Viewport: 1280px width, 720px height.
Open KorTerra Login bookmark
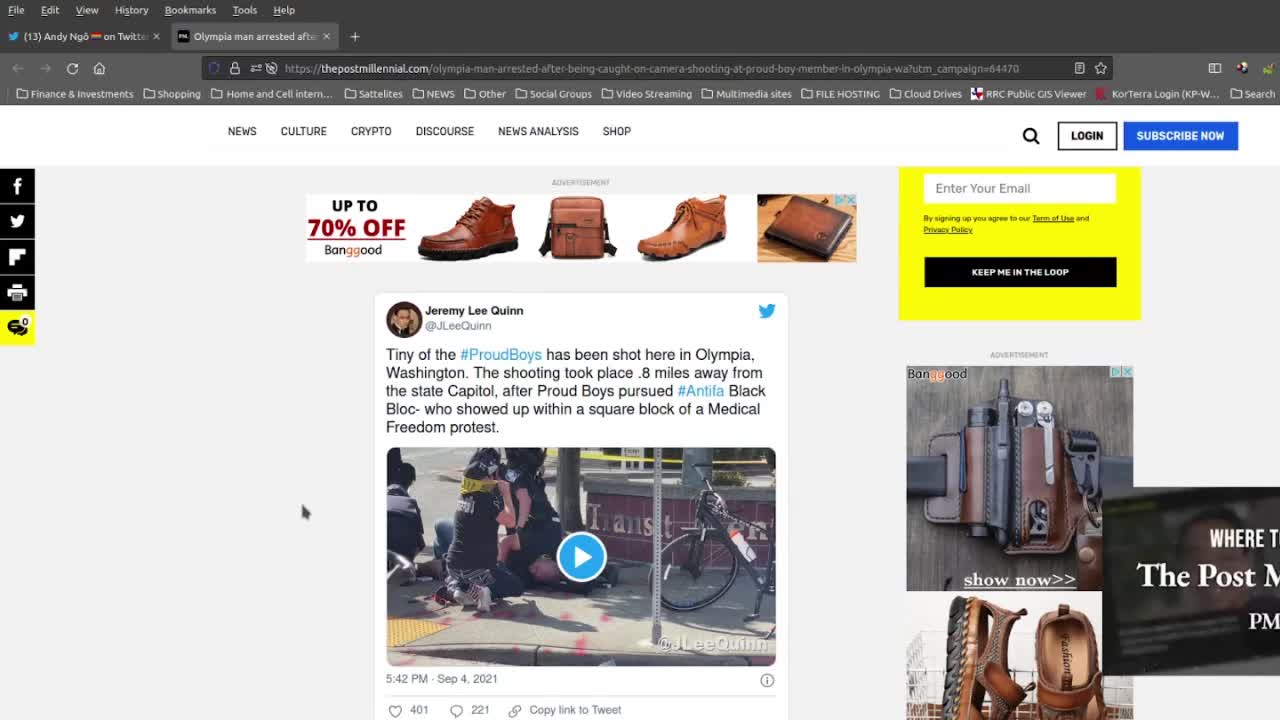pyautogui.click(x=1157, y=94)
